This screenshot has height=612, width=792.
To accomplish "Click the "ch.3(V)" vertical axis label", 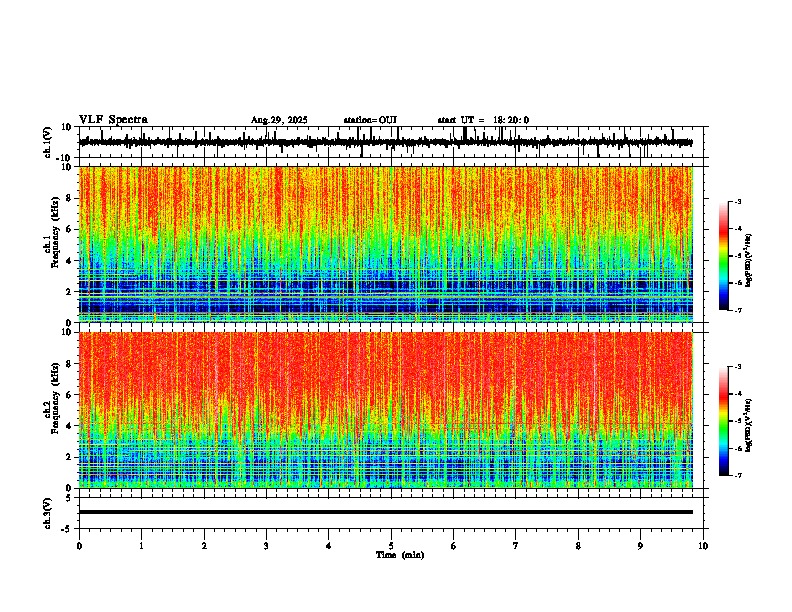I will 48,513.
